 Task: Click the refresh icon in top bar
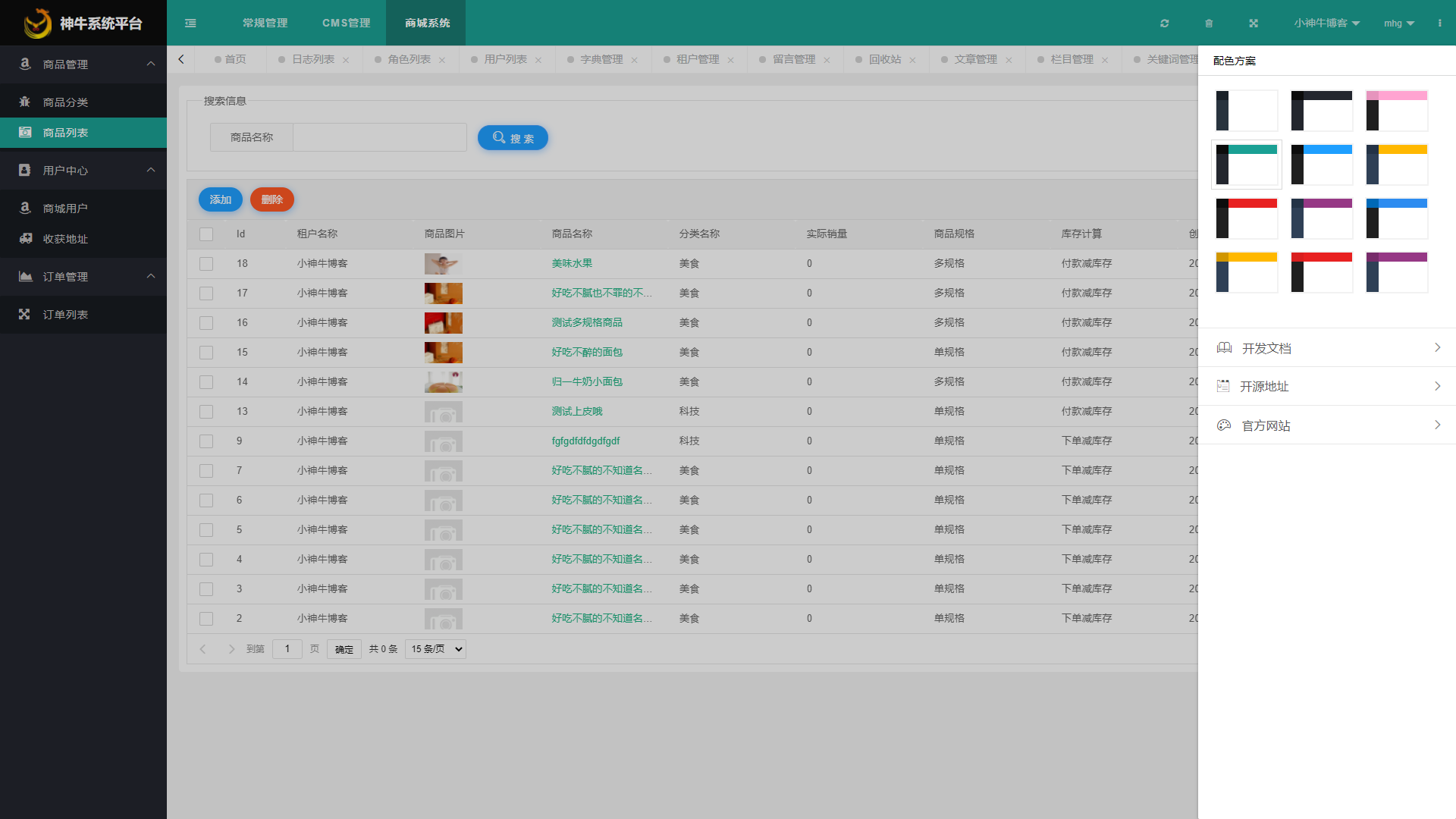(1164, 23)
